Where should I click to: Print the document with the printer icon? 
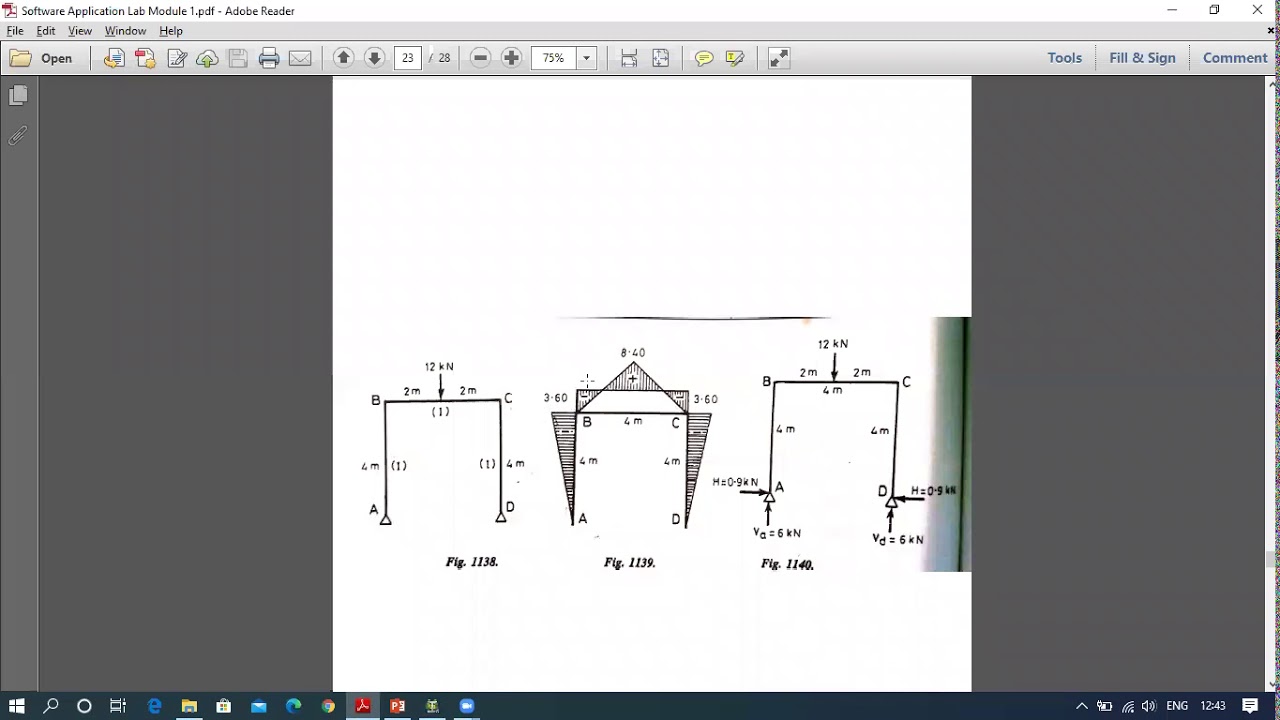tap(269, 58)
